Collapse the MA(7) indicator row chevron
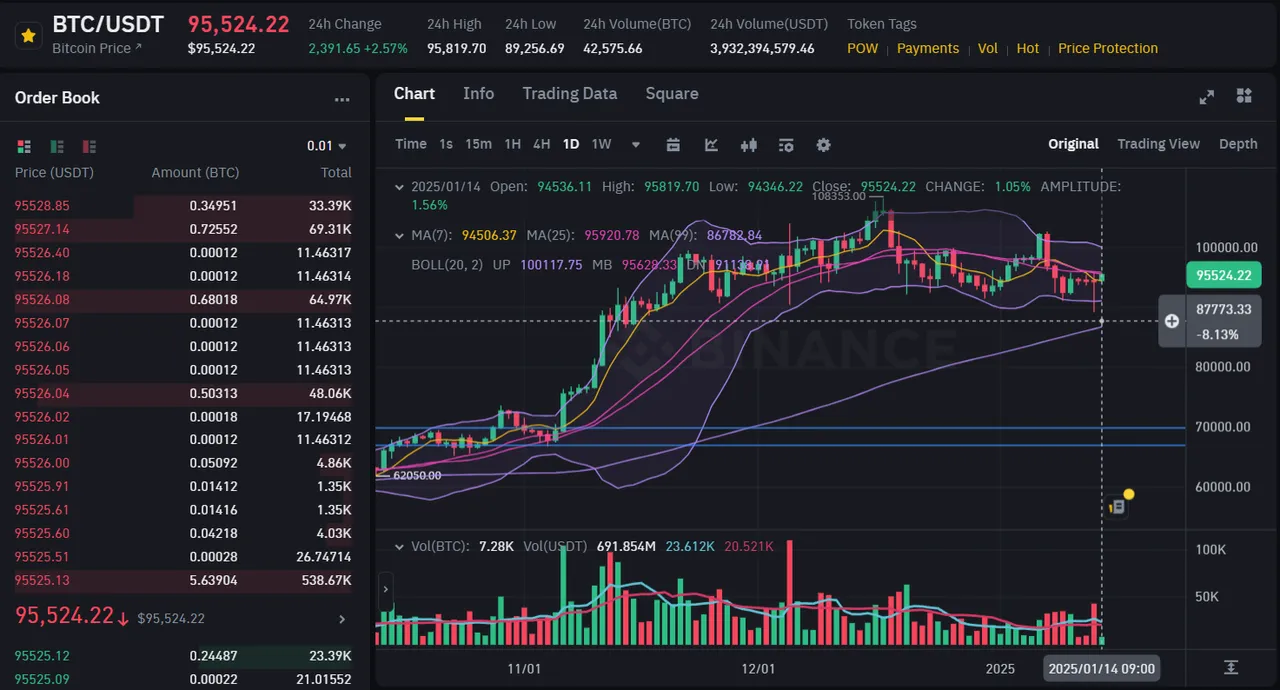The height and width of the screenshot is (690, 1280). coord(400,236)
